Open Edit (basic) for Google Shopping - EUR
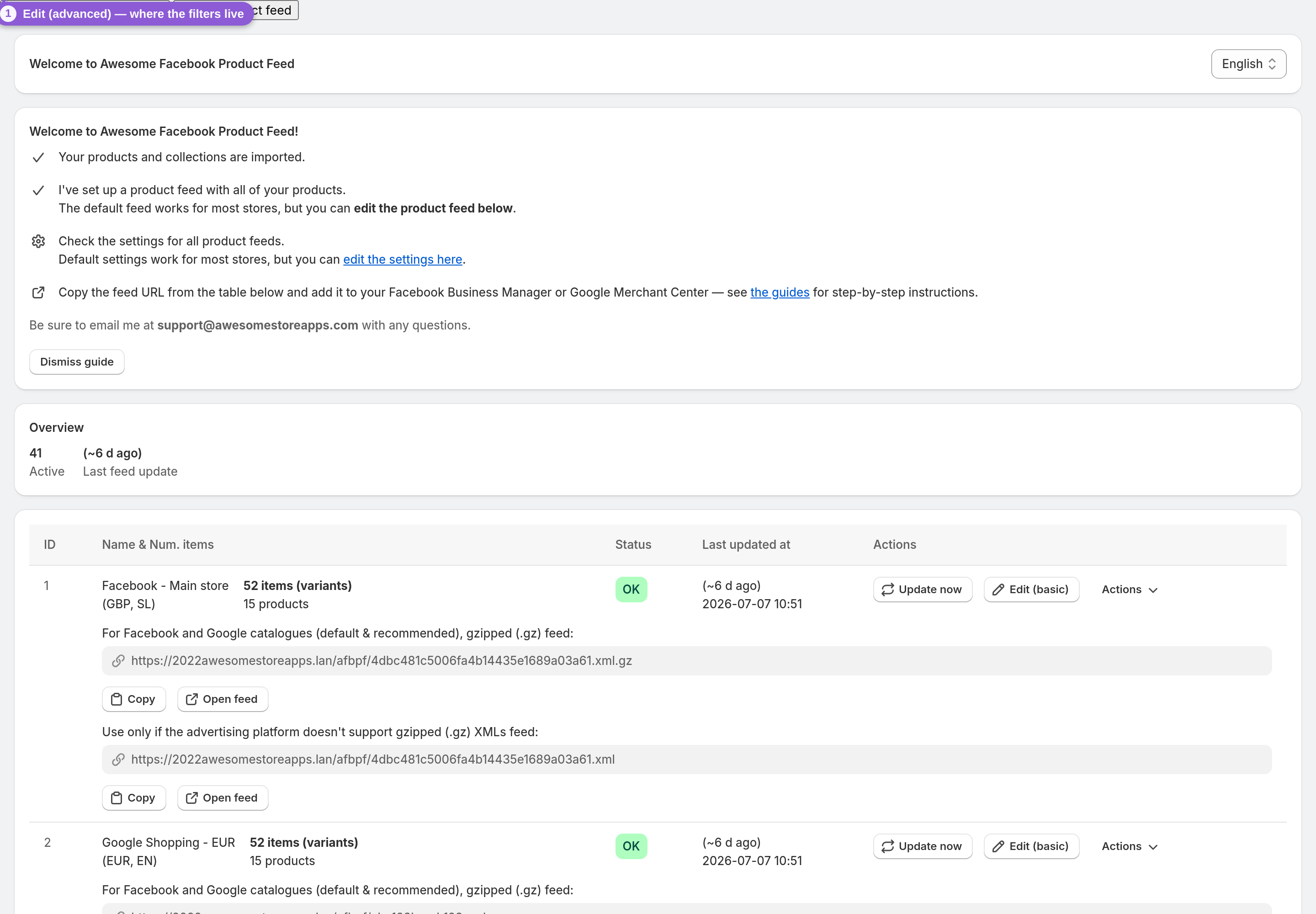Viewport: 1316px width, 914px height. coord(1031,846)
